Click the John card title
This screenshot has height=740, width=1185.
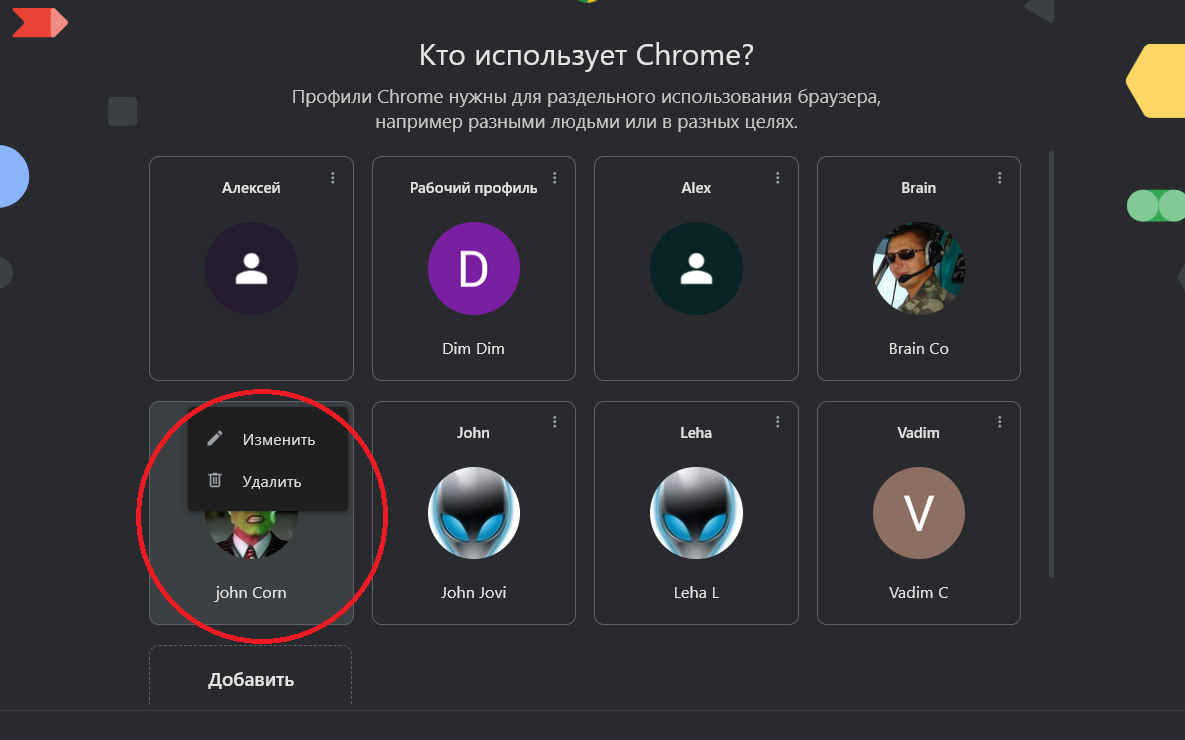click(x=473, y=432)
